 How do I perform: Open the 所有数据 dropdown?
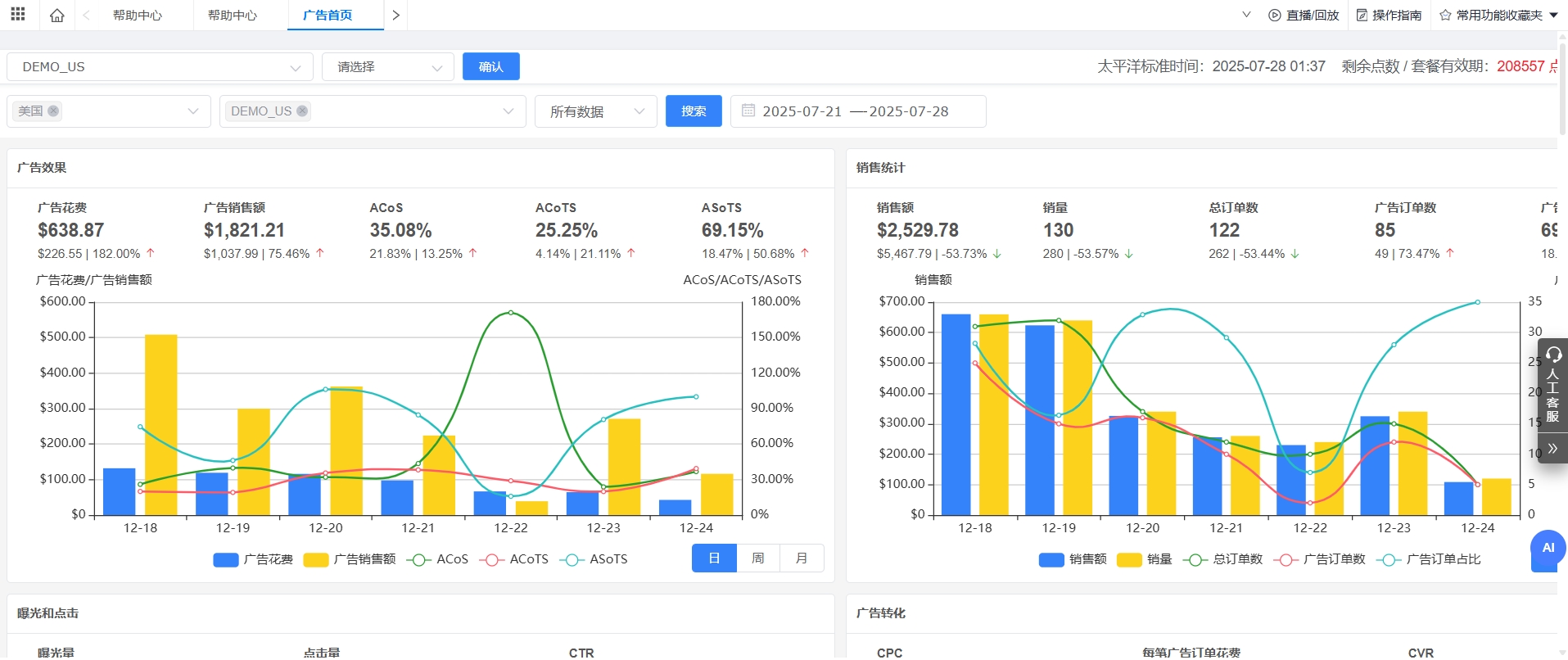tap(595, 111)
